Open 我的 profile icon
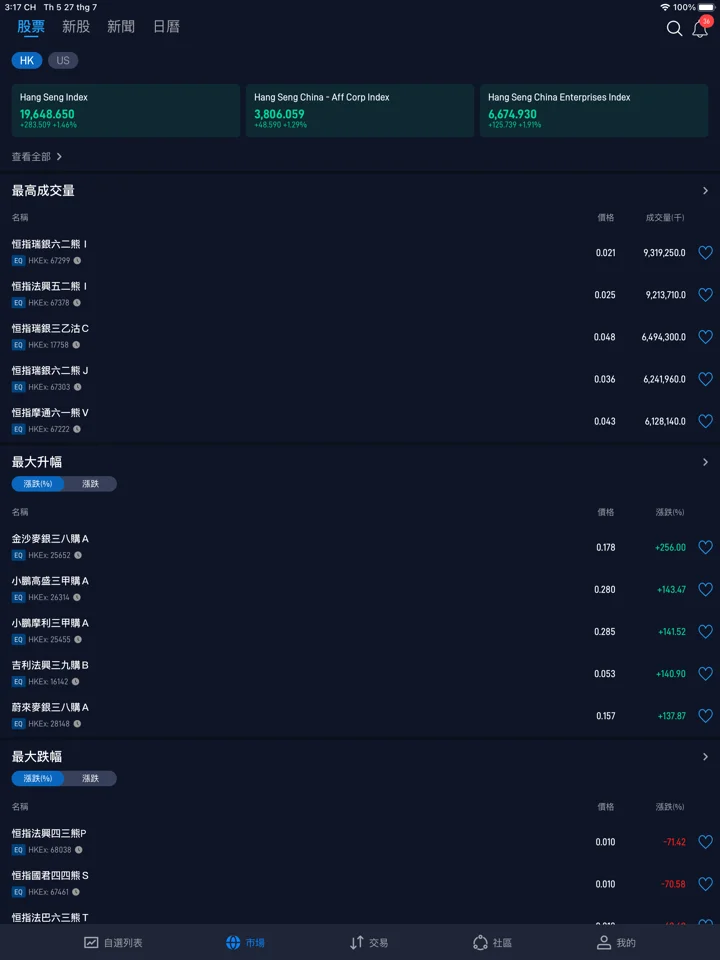This screenshot has width=720, height=960. pos(604,942)
